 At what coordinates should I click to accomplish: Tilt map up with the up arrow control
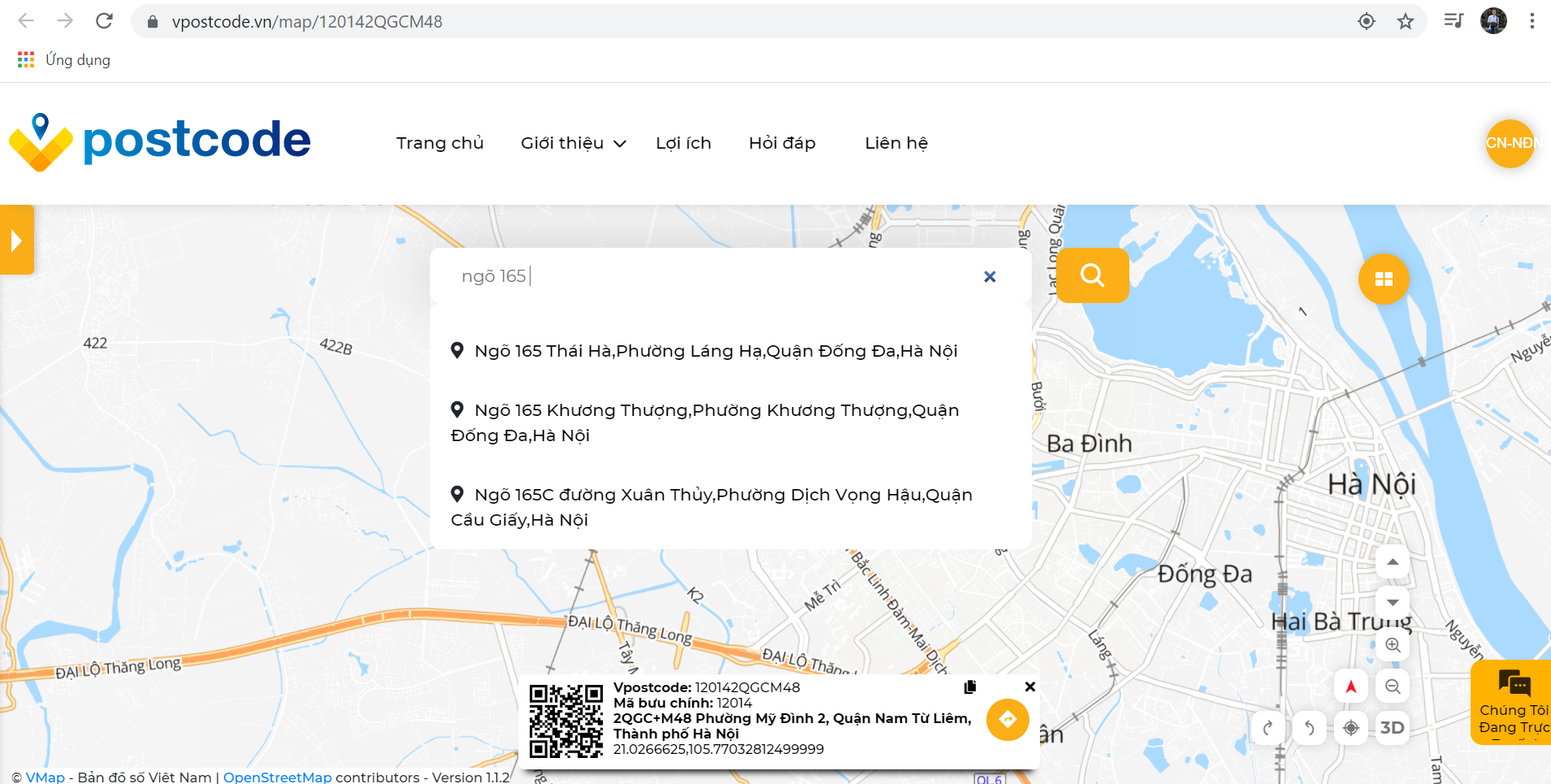(1393, 562)
